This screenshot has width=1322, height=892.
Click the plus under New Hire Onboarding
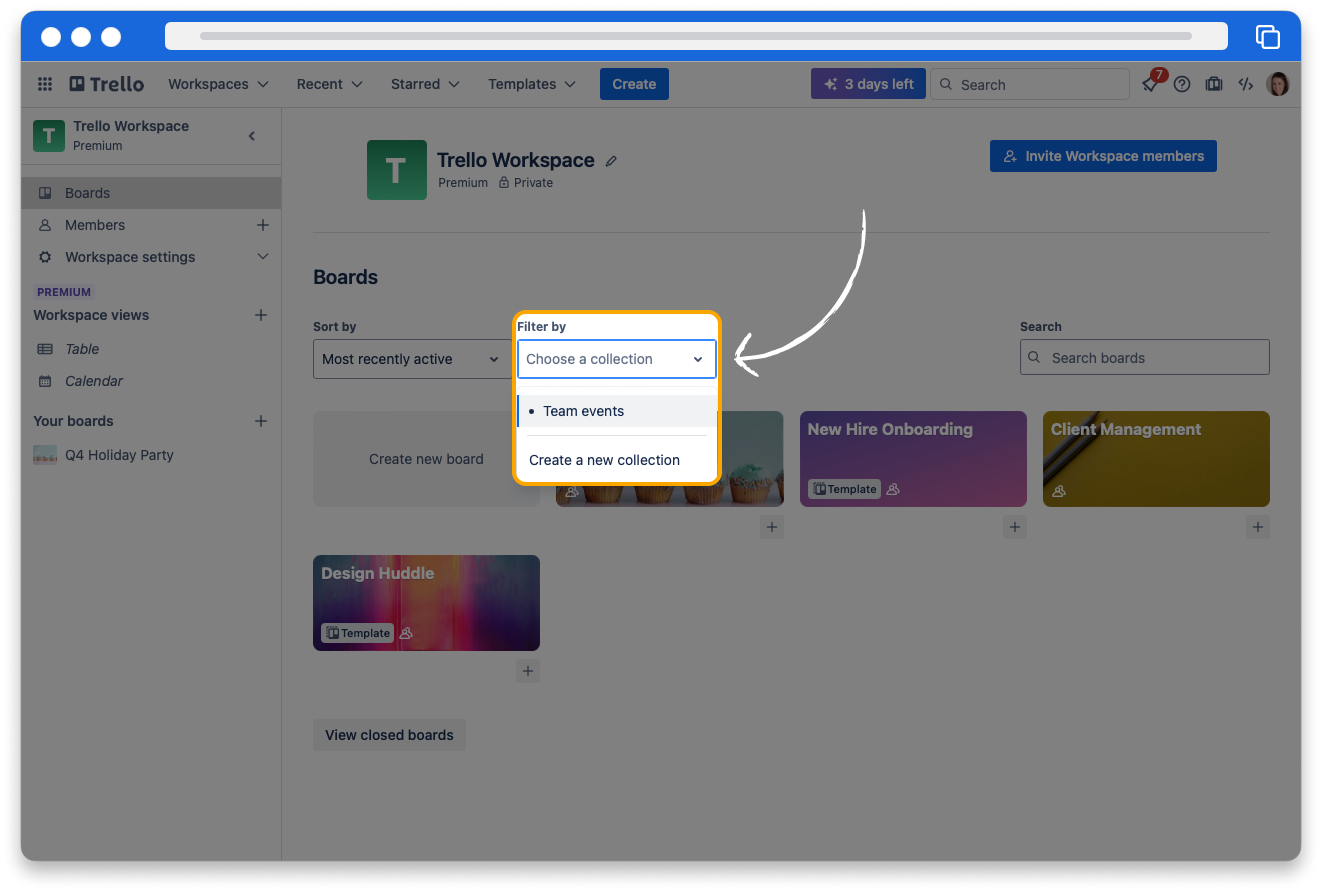1015,527
